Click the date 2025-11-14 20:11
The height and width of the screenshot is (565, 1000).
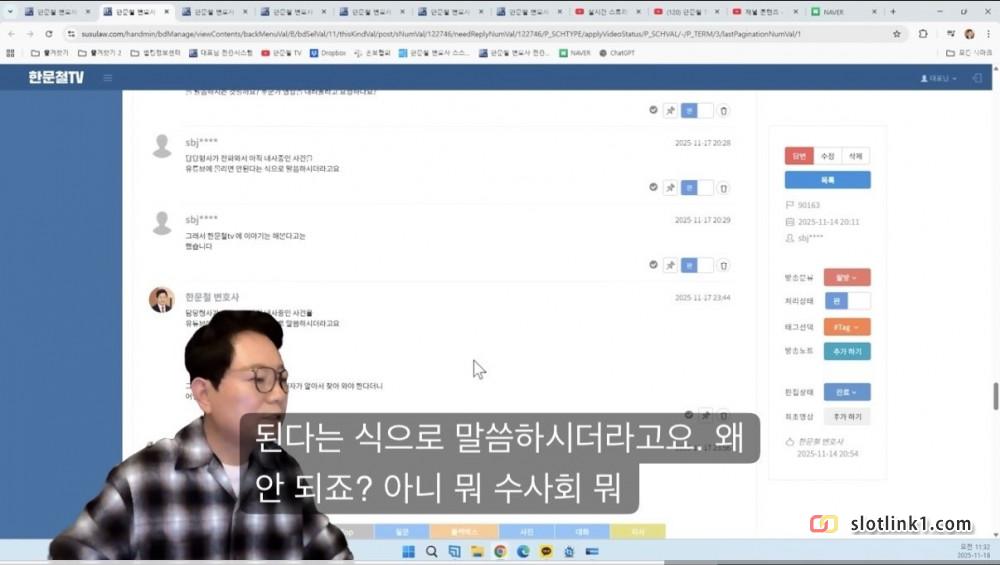(x=828, y=222)
